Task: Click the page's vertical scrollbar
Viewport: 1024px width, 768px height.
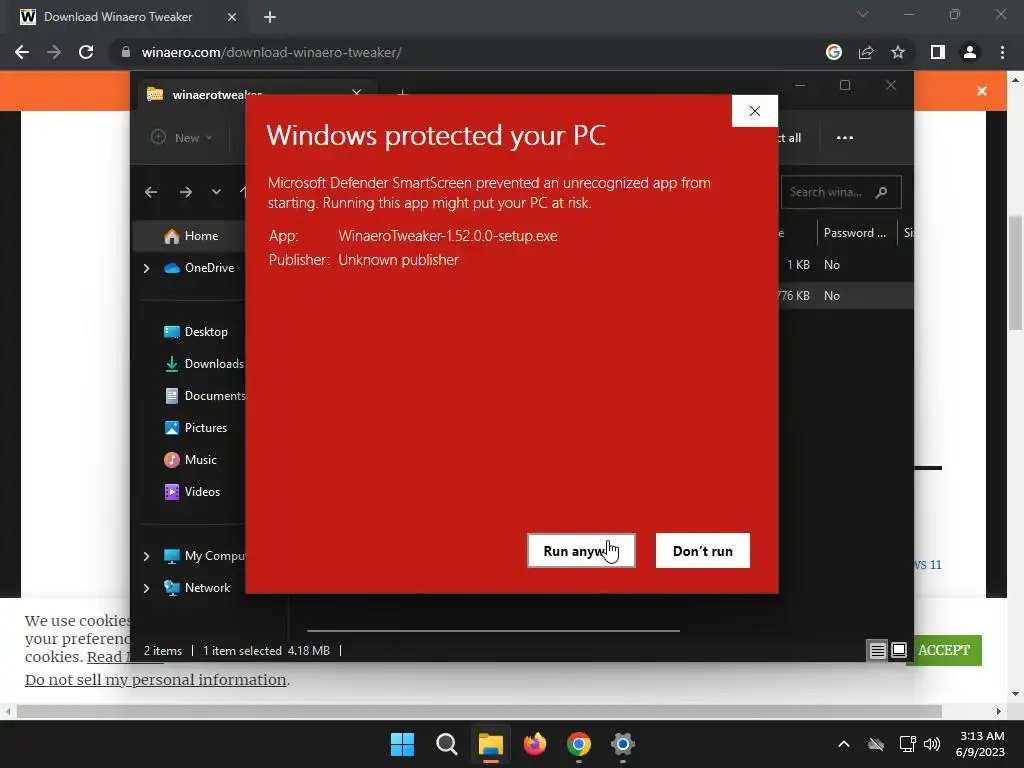Action: (x=1016, y=274)
